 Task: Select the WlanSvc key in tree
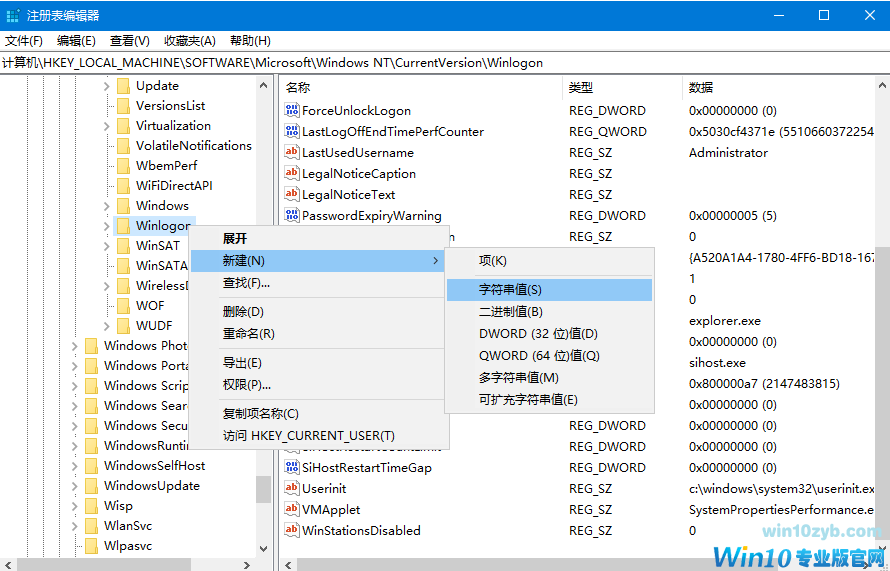pyautogui.click(x=128, y=526)
